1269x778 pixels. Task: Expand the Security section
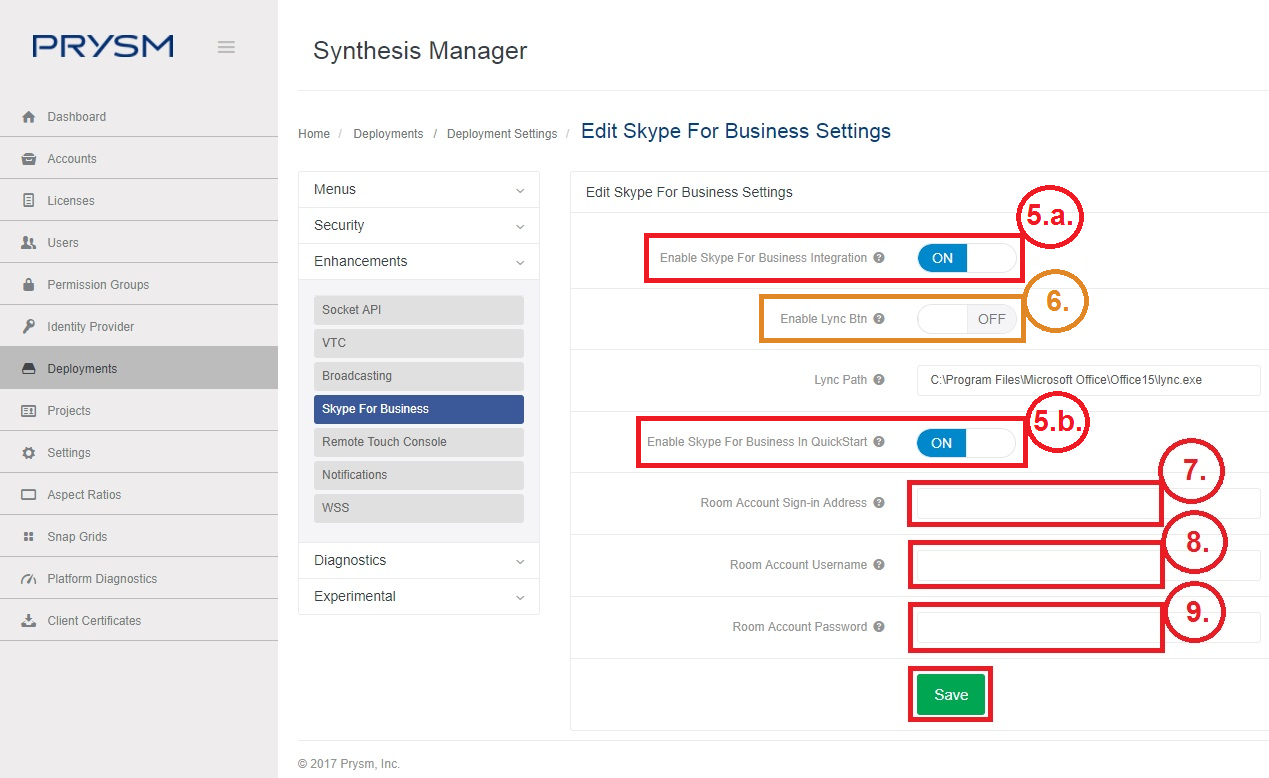[x=419, y=226]
